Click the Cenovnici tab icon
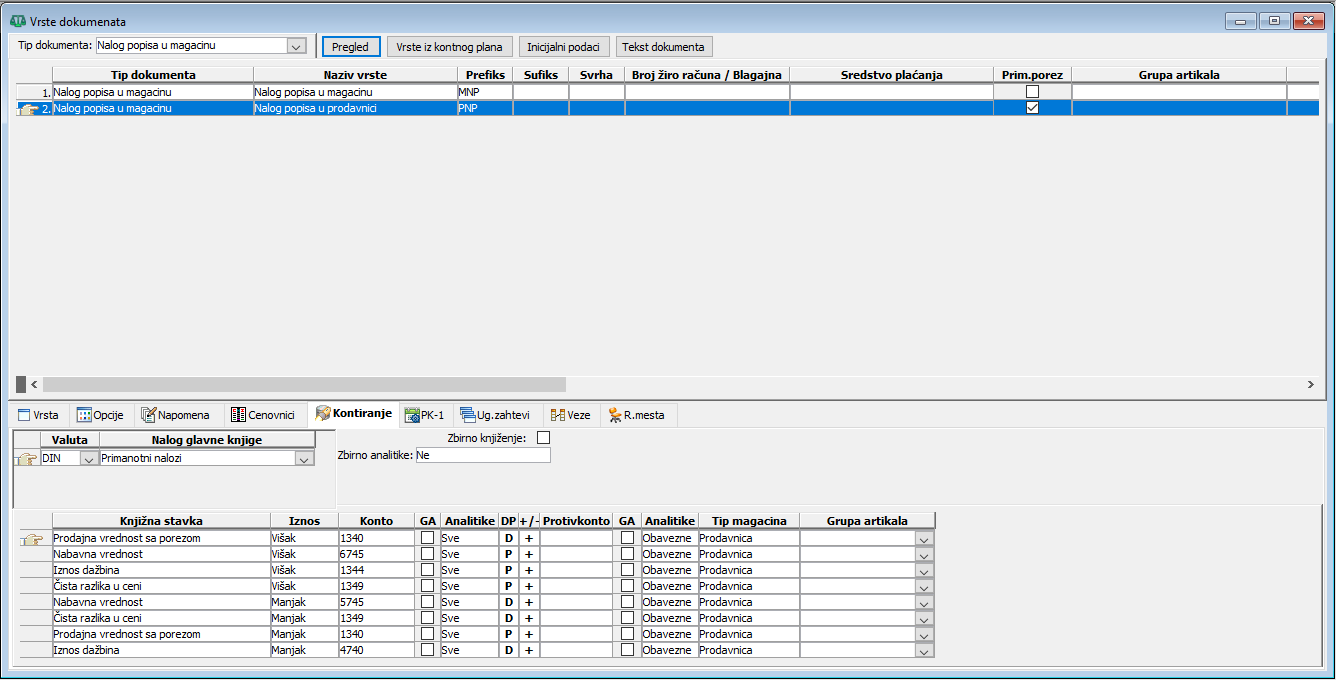 [238, 415]
